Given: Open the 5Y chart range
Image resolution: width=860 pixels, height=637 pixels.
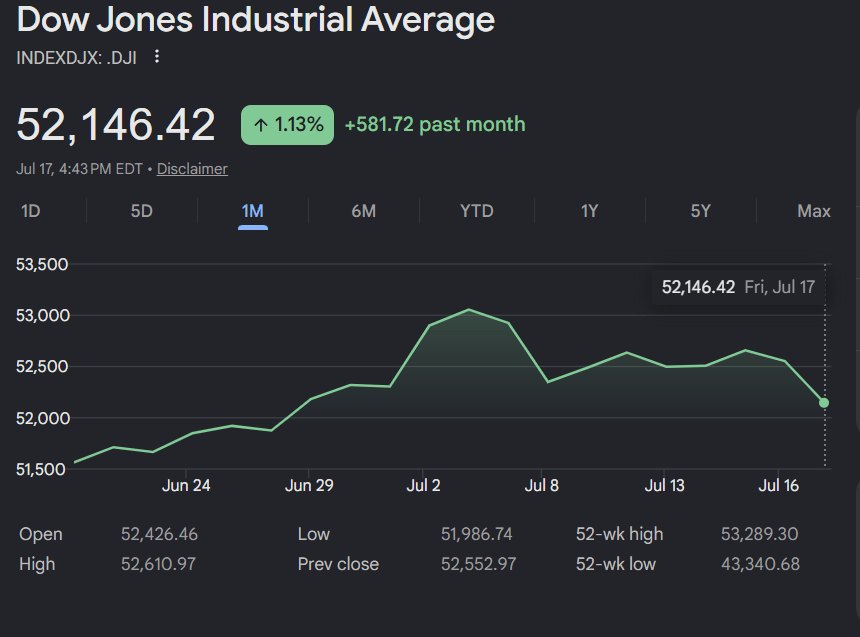Looking at the screenshot, I should click(700, 211).
